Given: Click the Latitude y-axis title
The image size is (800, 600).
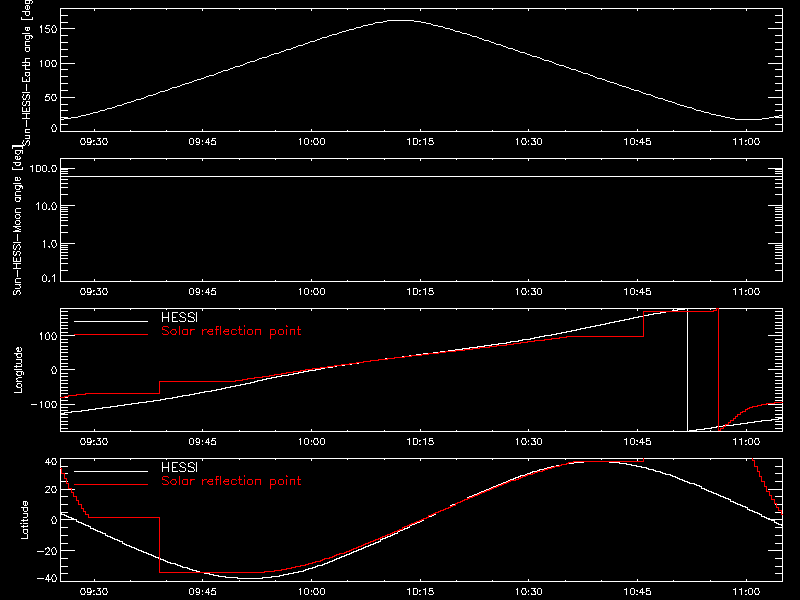Looking at the screenshot, I should tap(24, 520).
